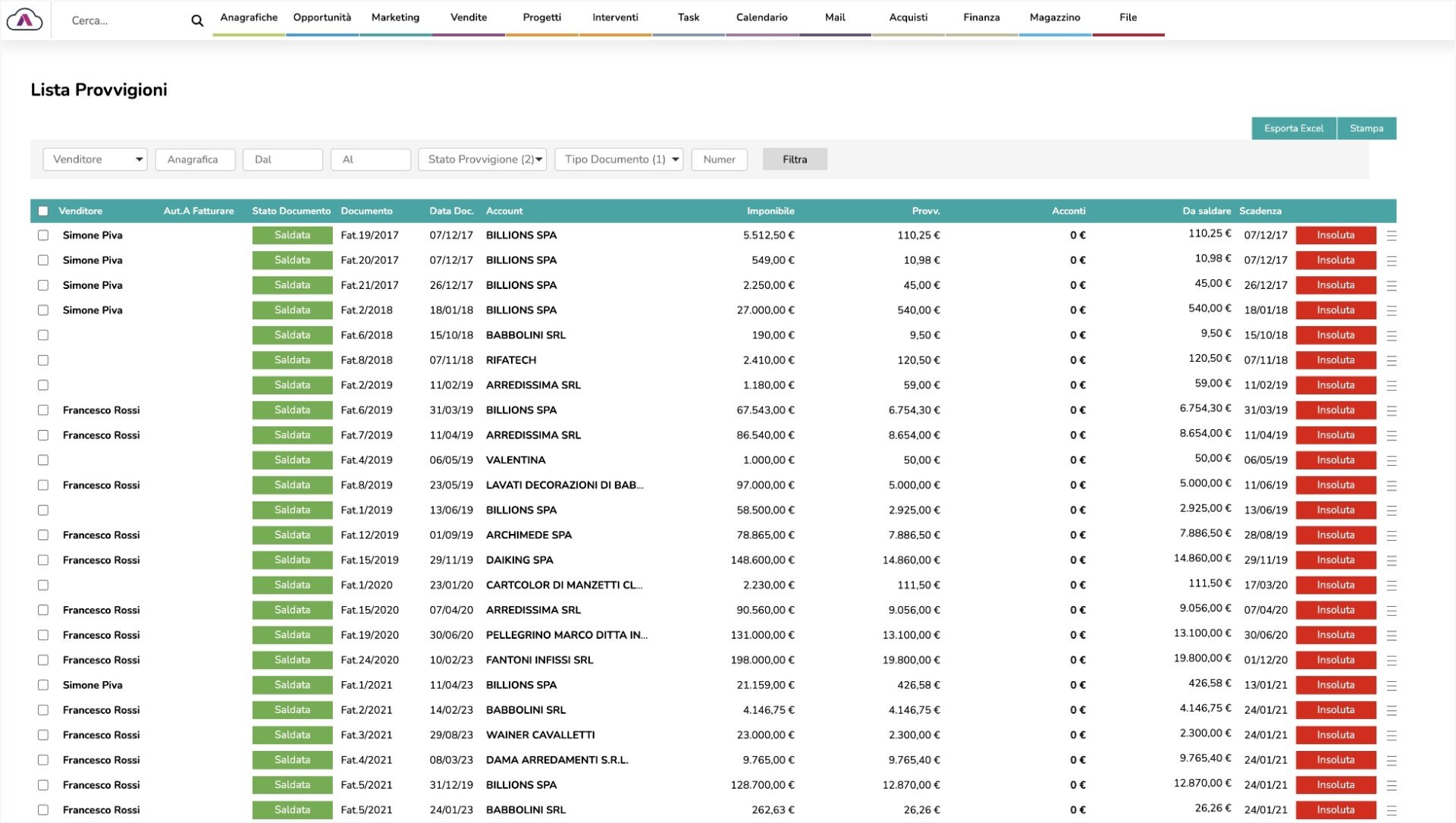
Task: Click the Esporta Excel button
Action: click(x=1293, y=128)
